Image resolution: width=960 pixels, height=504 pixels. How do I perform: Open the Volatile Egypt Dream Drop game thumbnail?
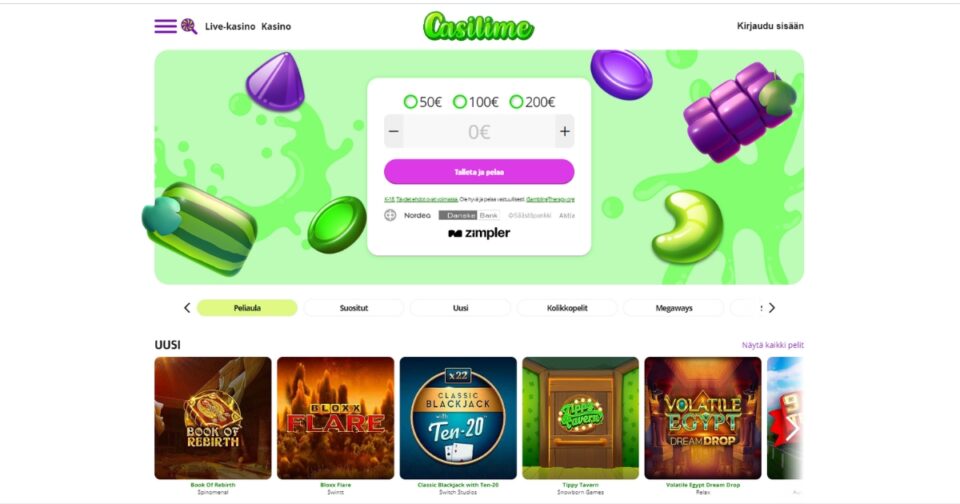(703, 418)
